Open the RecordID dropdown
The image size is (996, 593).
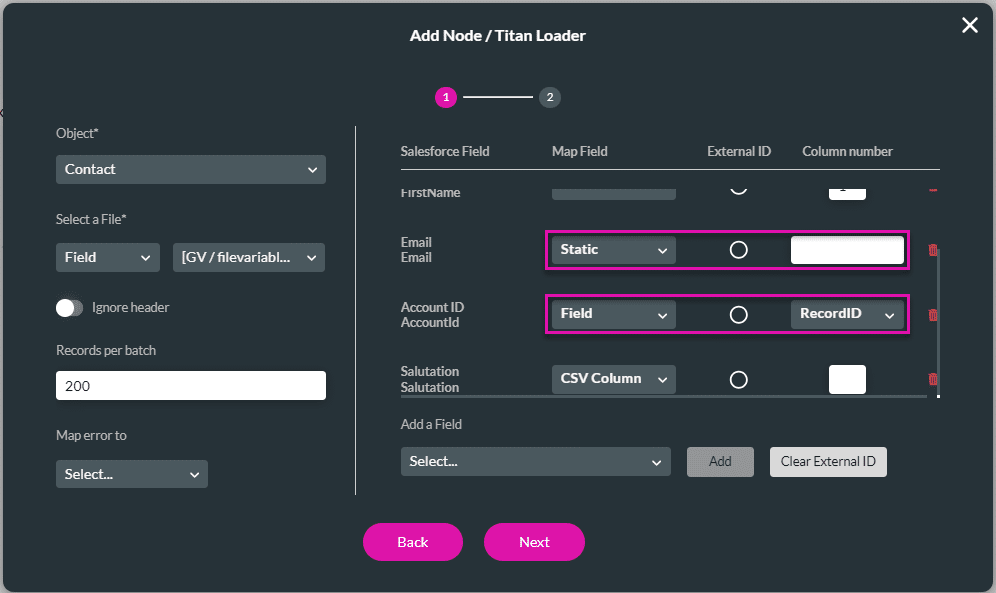(847, 314)
